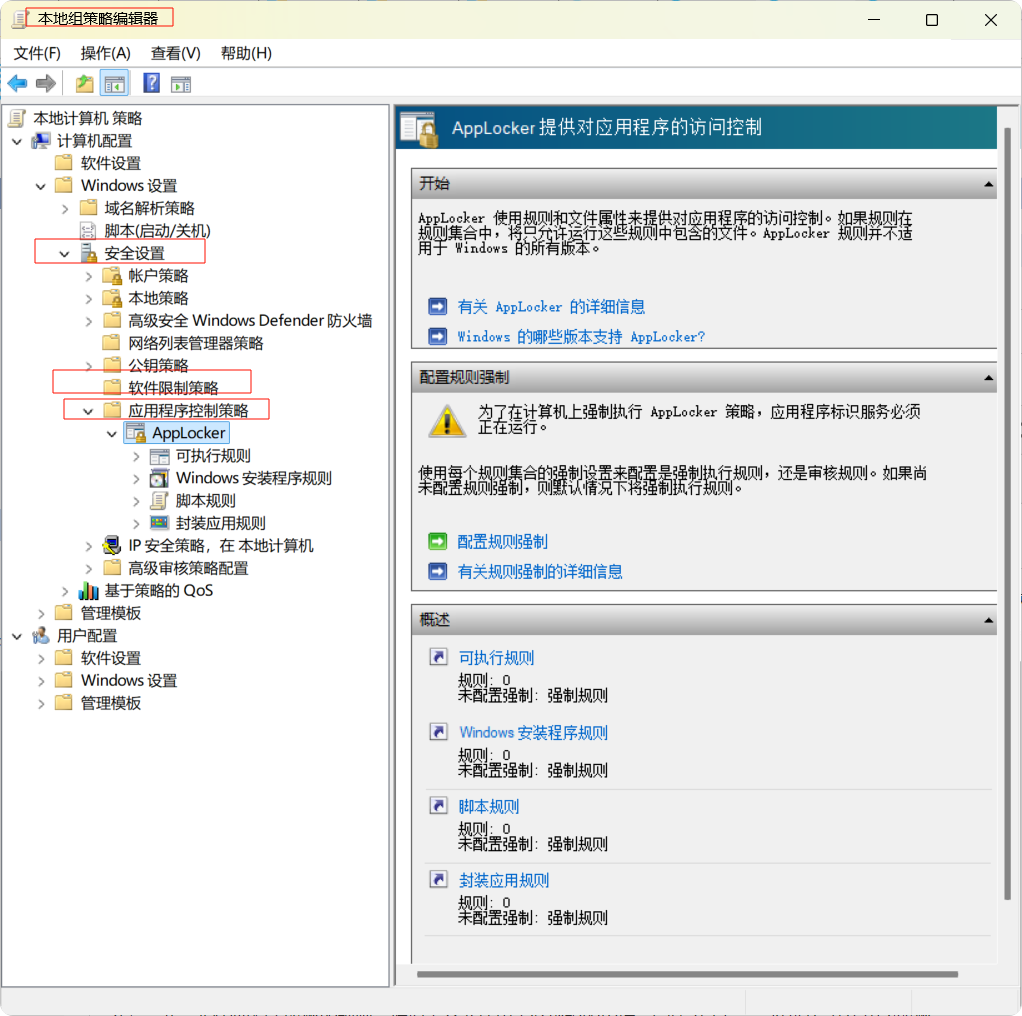Click the 本地策略 folder icon
This screenshot has width=1022, height=1016.
click(112, 298)
